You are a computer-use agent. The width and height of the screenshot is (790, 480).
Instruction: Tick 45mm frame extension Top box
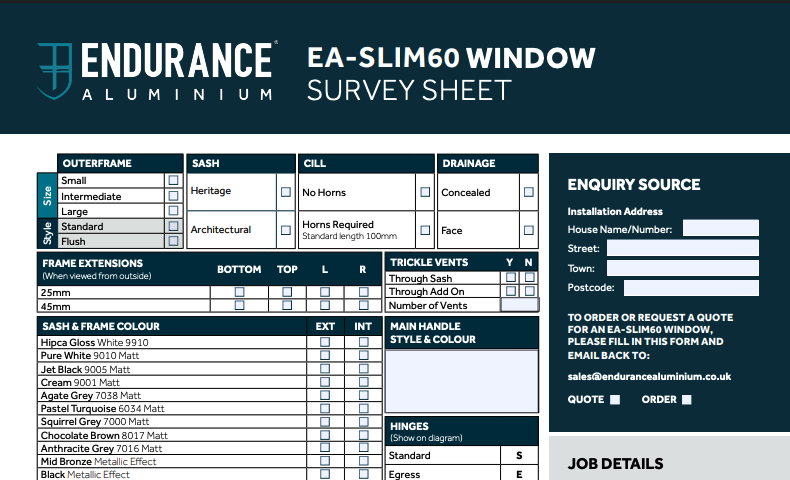[x=287, y=306]
